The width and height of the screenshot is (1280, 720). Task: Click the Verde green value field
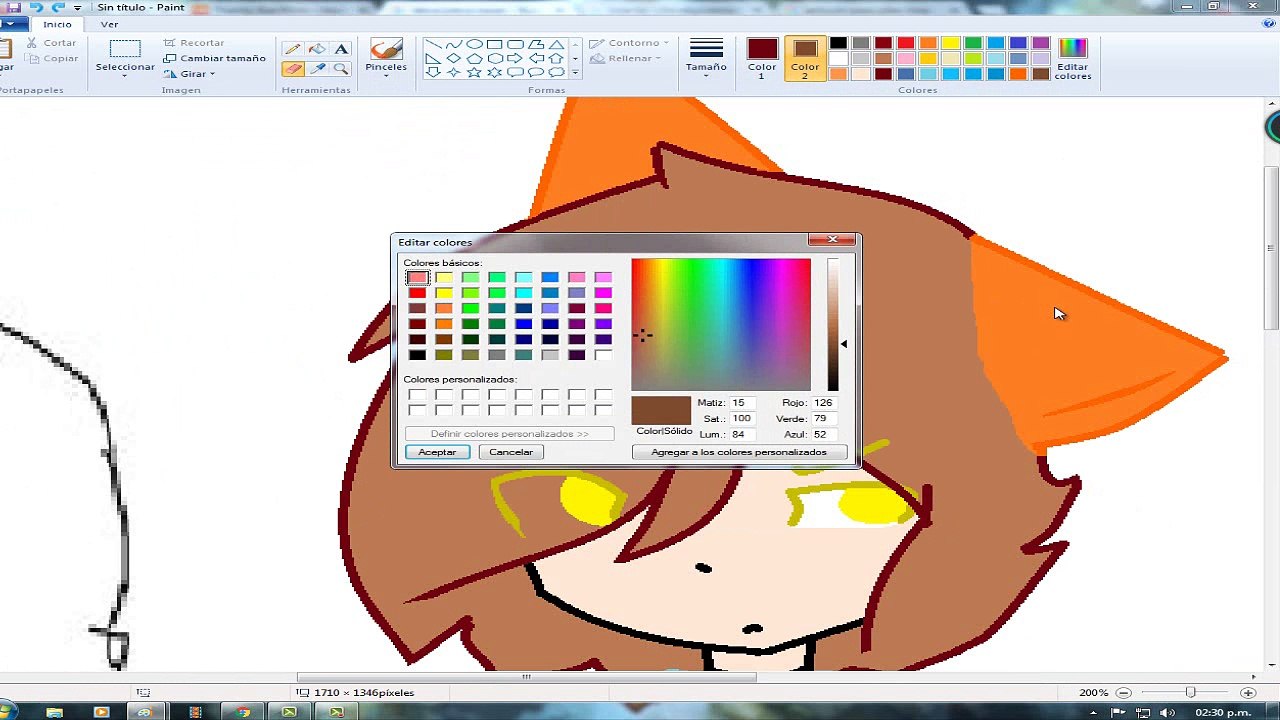coord(824,418)
